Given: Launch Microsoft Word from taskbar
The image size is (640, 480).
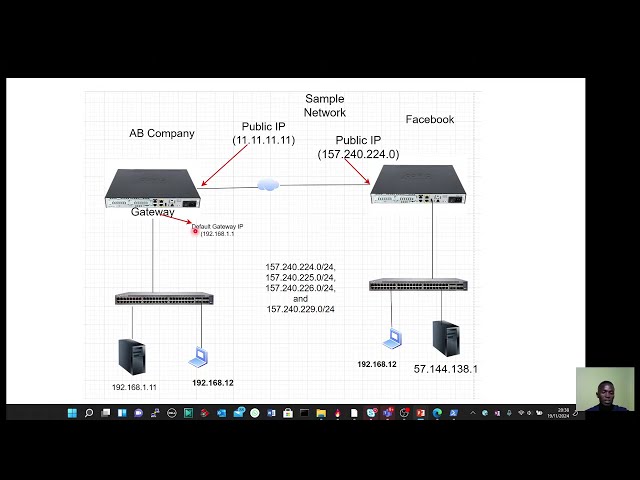Looking at the screenshot, I should (x=271, y=413).
